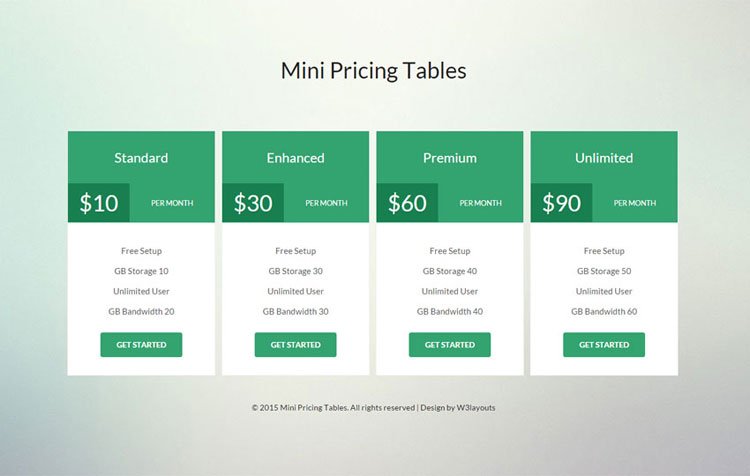Click Per Month label under Unlimited

coord(635,203)
